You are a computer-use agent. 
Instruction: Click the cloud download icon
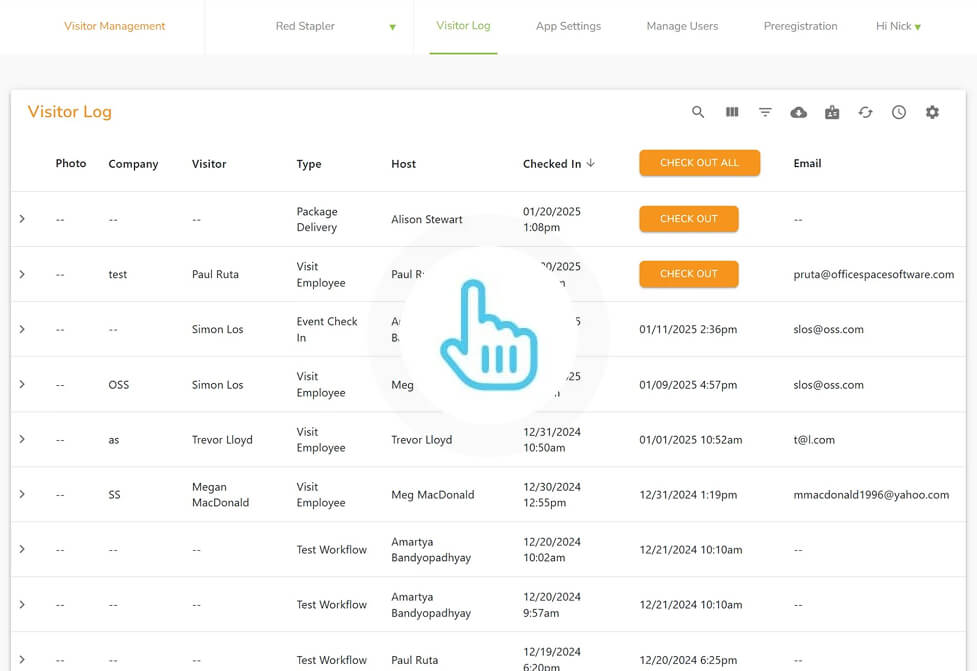(x=798, y=113)
